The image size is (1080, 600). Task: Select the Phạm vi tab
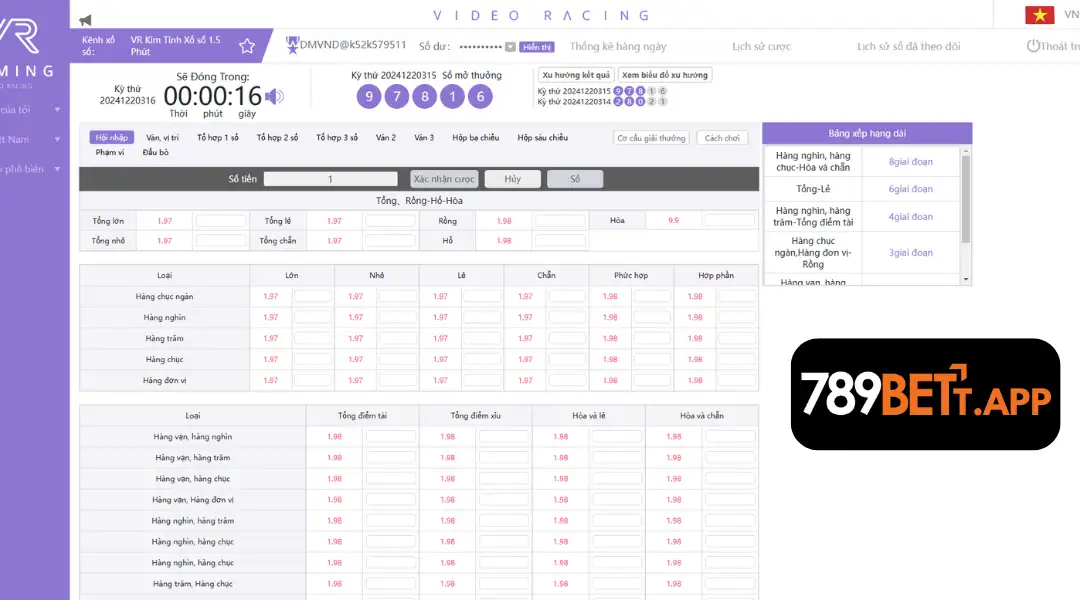click(110, 152)
